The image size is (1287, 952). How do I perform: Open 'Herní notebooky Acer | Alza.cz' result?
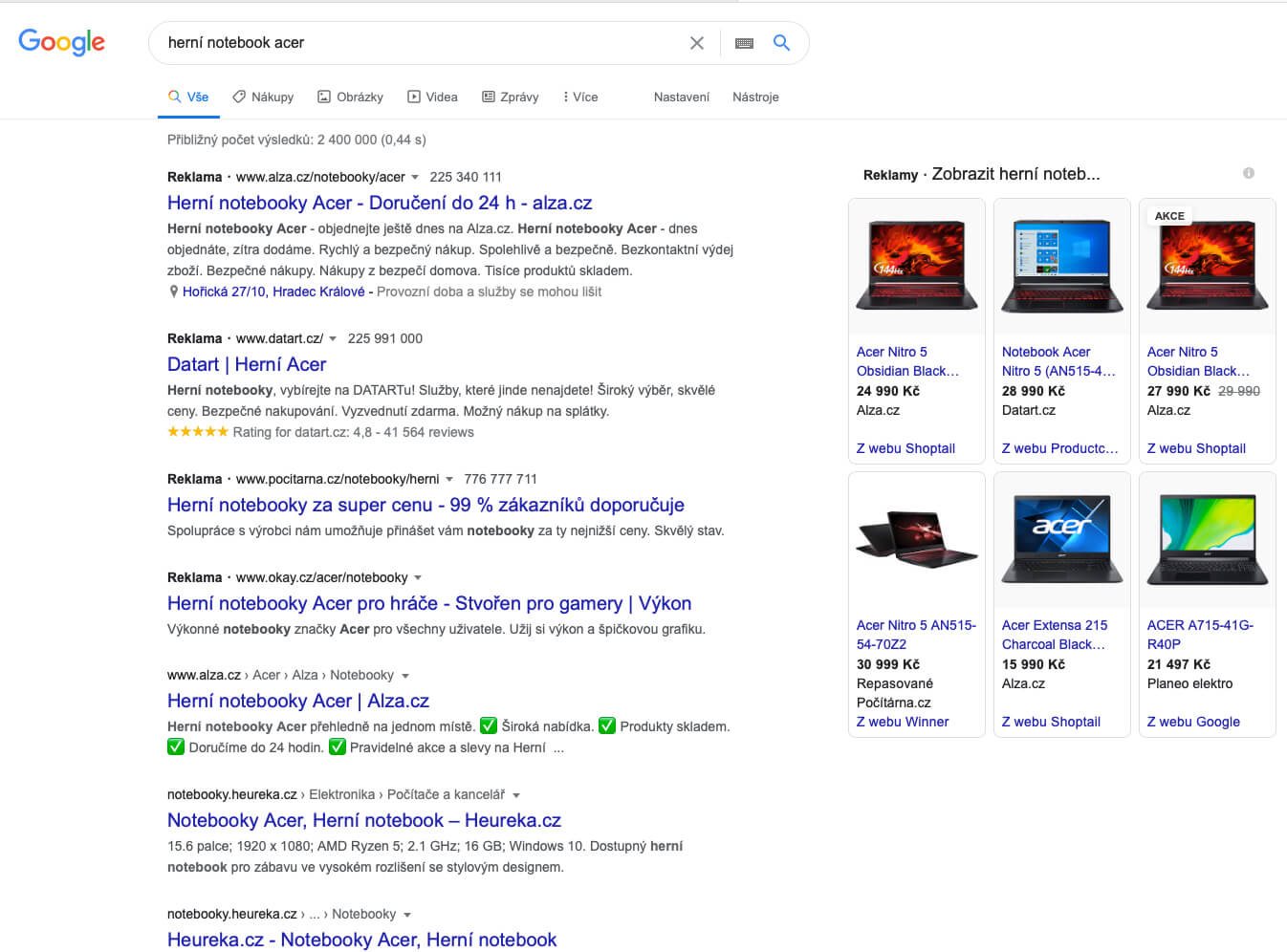(298, 701)
